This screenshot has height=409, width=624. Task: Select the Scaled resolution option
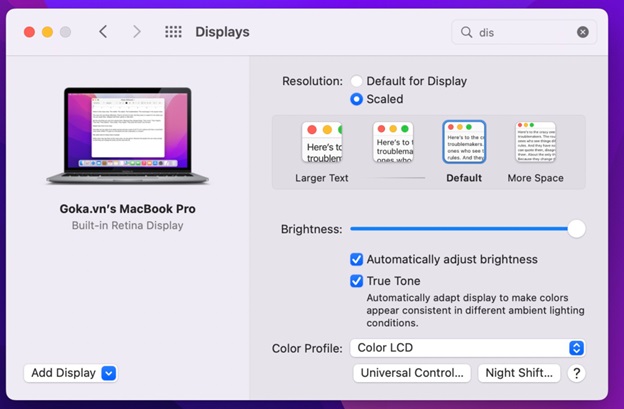click(357, 99)
